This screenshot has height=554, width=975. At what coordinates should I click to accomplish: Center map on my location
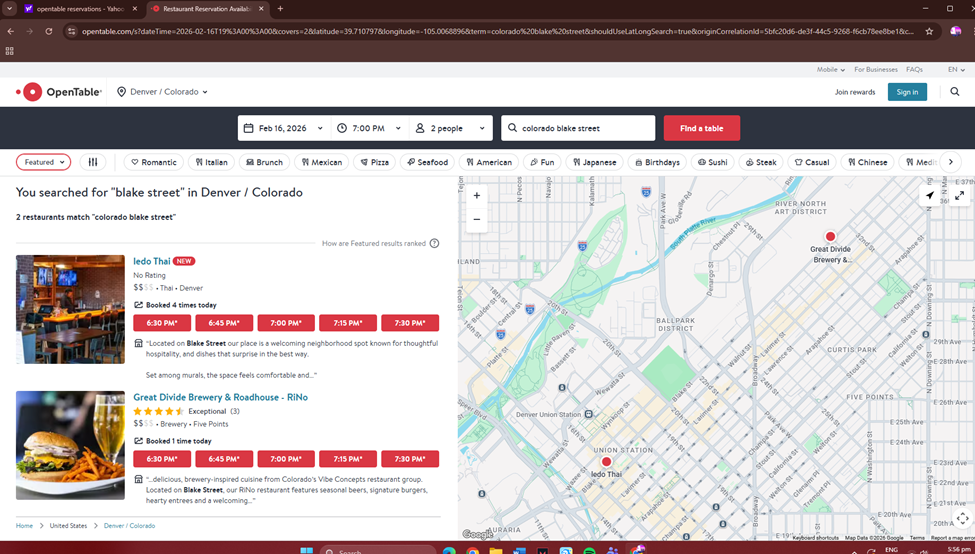pyautogui.click(x=929, y=195)
